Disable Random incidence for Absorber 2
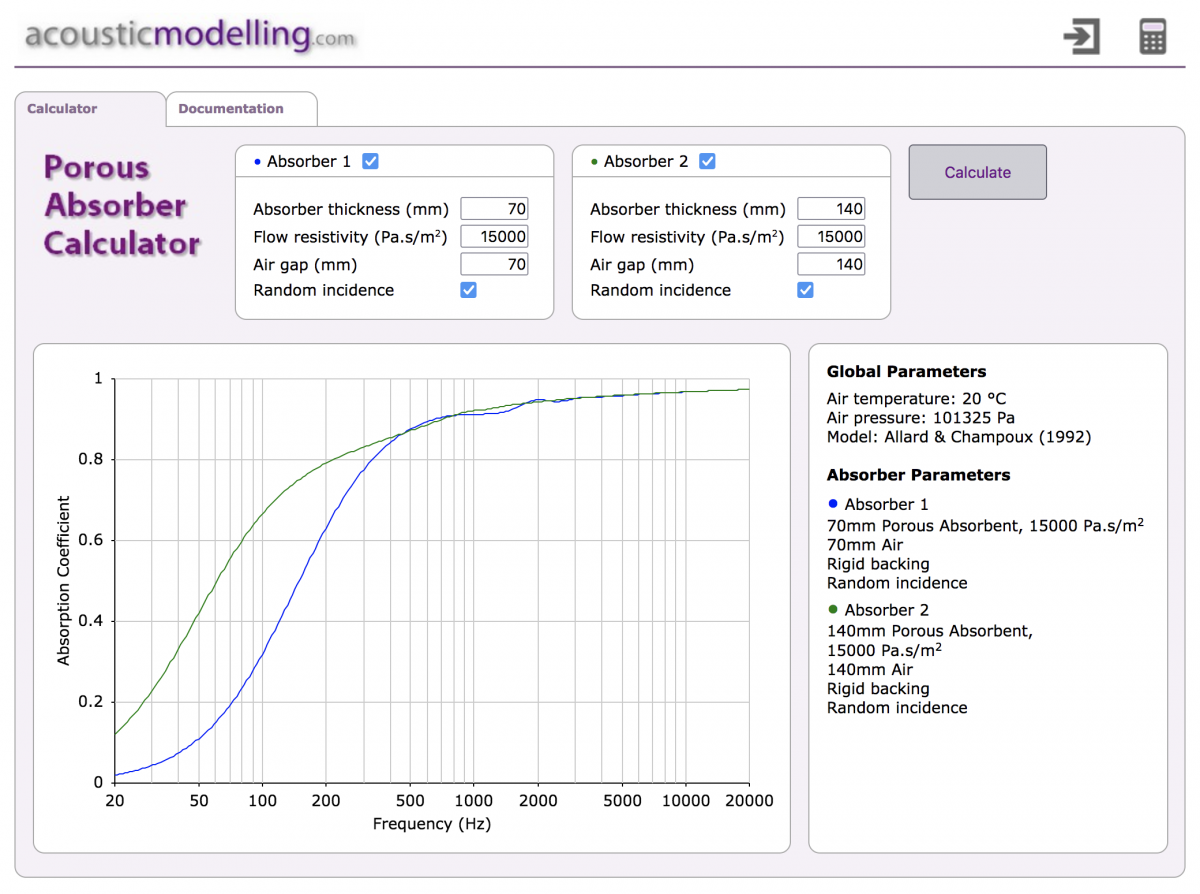 click(805, 290)
